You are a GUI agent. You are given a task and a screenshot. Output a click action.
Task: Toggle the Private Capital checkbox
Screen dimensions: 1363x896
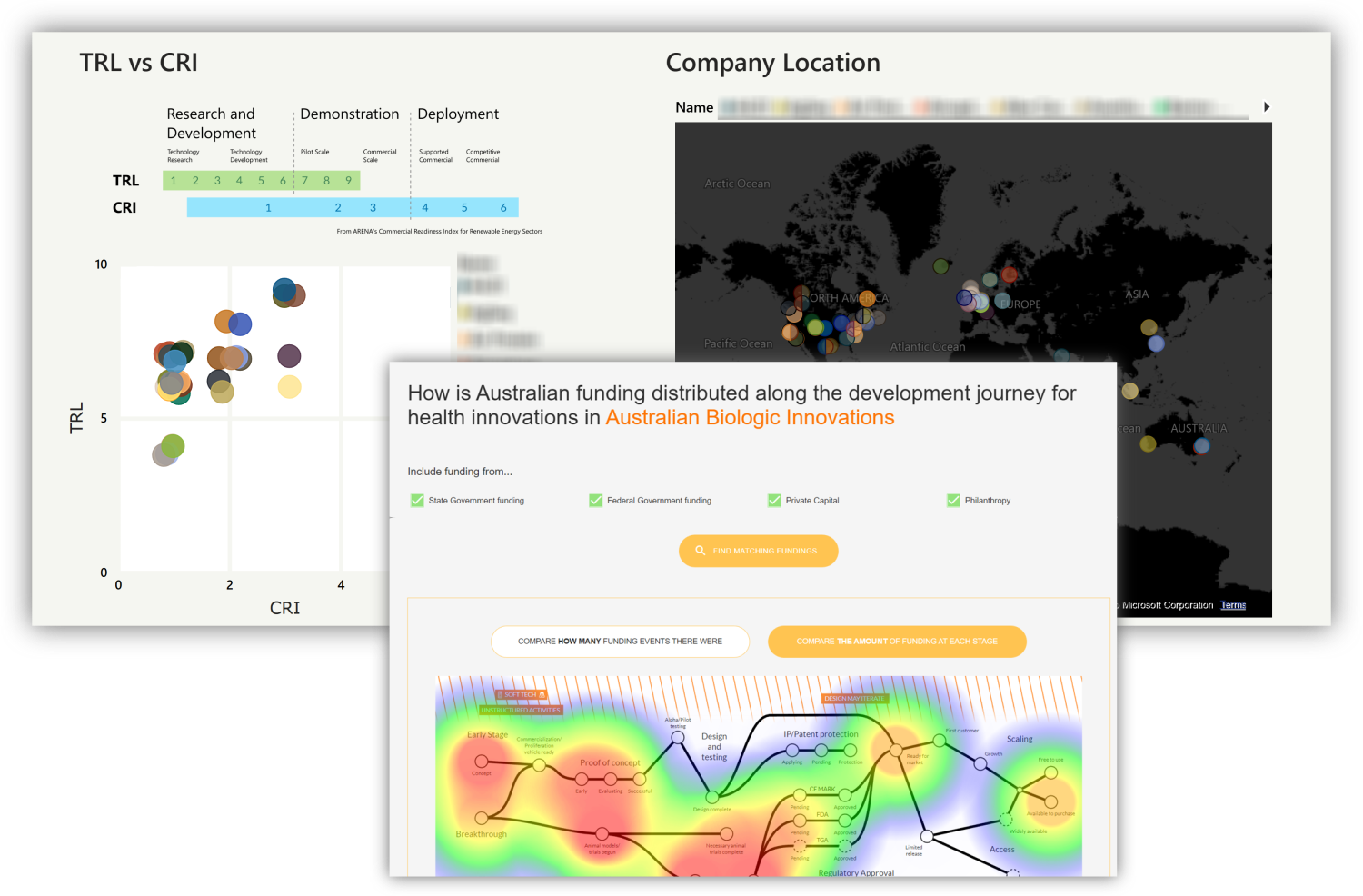pos(774,501)
